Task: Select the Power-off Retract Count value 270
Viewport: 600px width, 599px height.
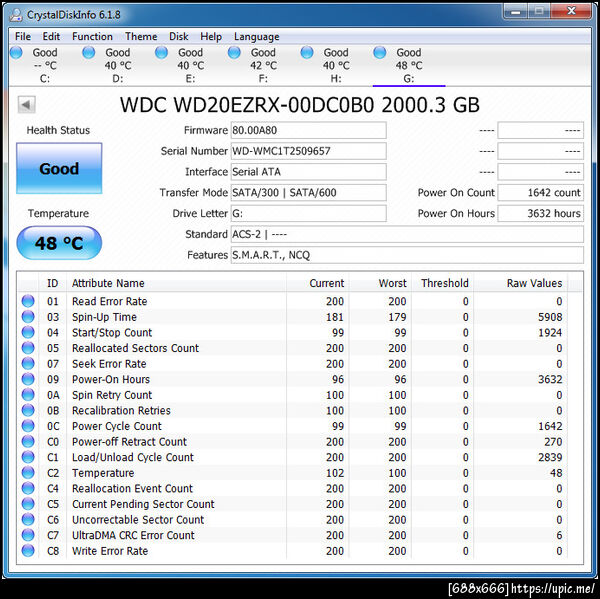Action: point(553,442)
